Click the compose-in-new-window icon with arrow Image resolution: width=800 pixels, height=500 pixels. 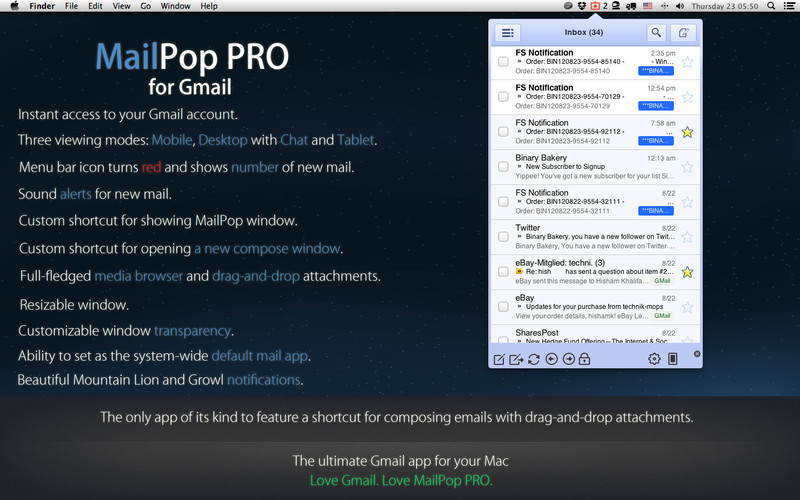point(516,360)
